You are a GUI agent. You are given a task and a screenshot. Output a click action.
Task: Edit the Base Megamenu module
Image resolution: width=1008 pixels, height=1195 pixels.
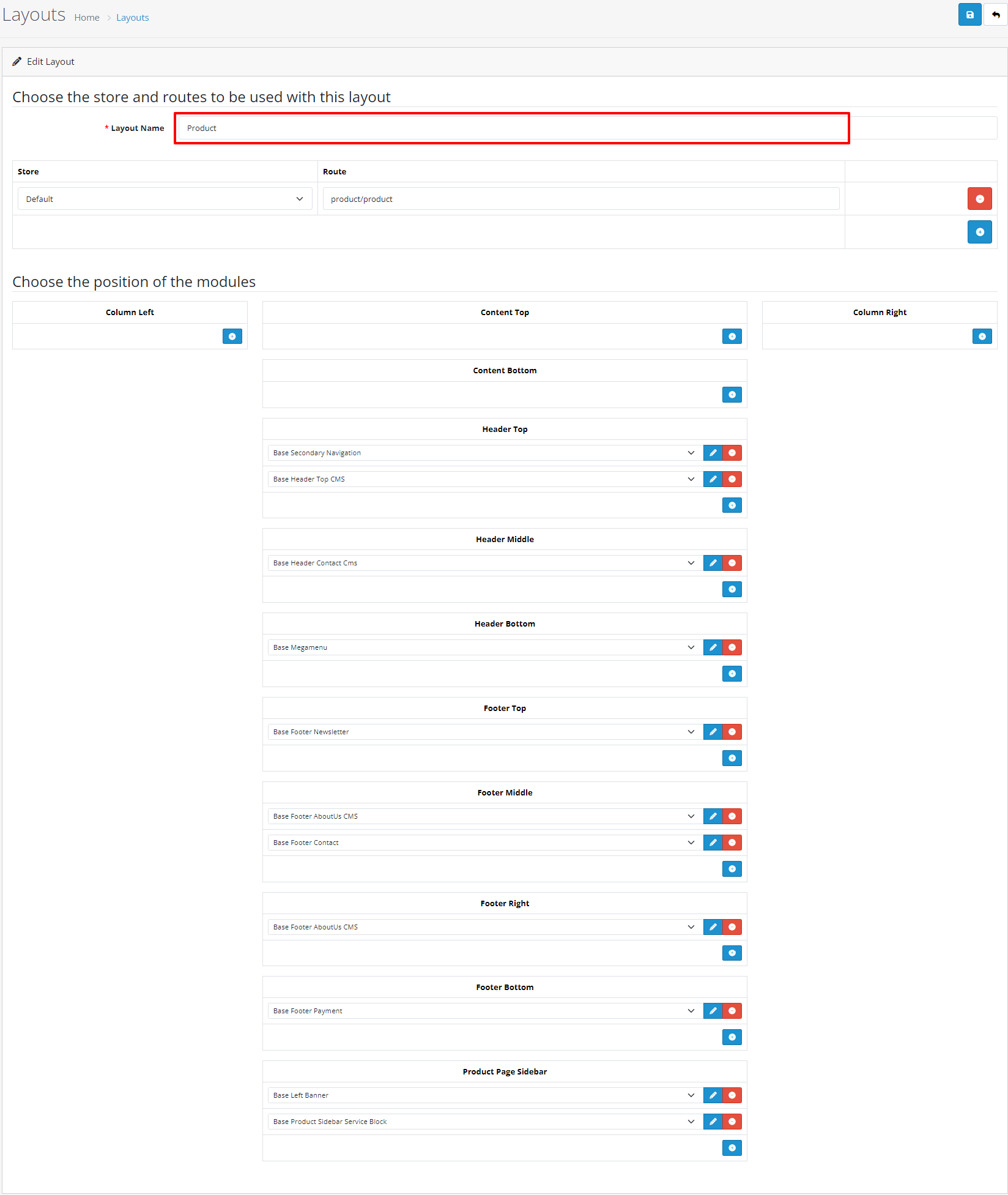(x=713, y=647)
